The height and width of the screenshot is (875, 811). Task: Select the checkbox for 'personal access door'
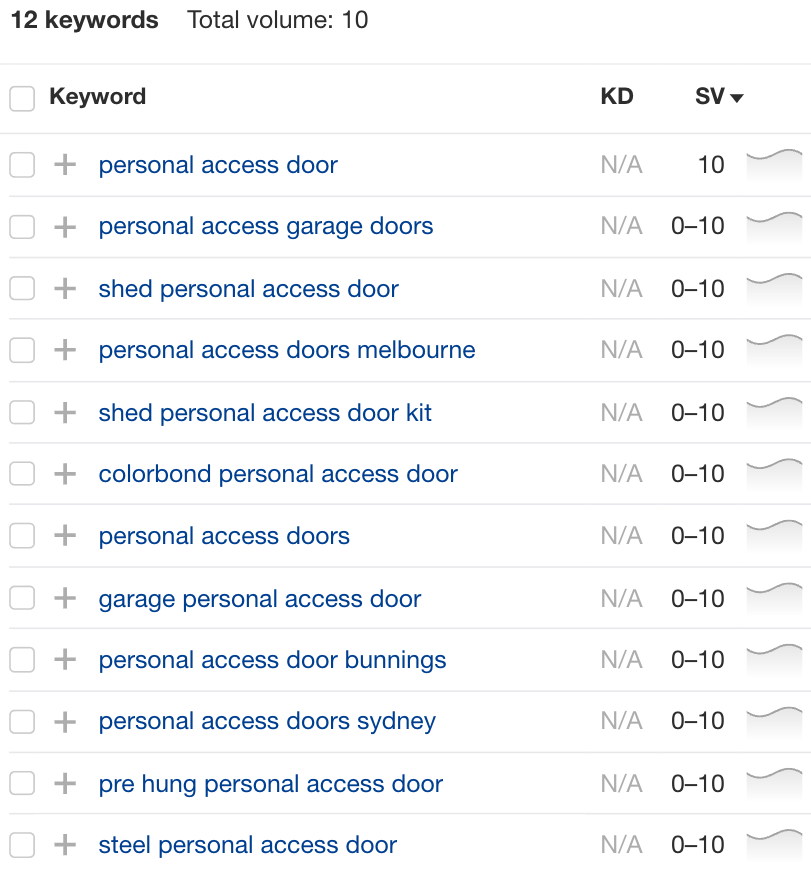point(21,165)
